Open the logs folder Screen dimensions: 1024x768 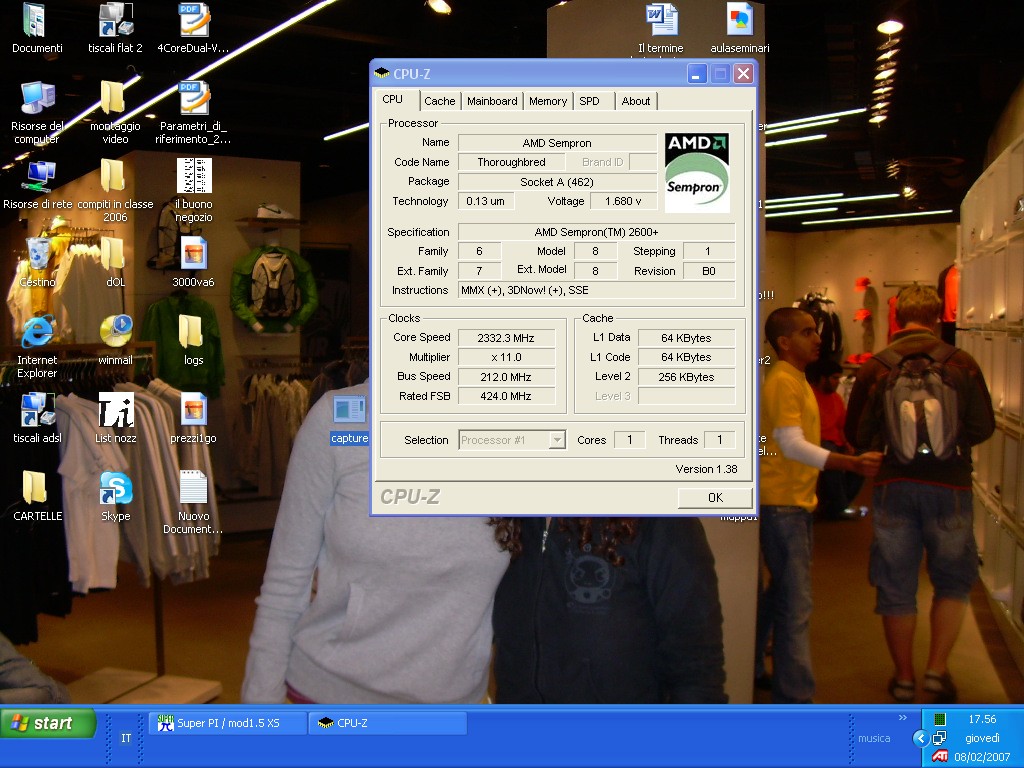[x=193, y=340]
